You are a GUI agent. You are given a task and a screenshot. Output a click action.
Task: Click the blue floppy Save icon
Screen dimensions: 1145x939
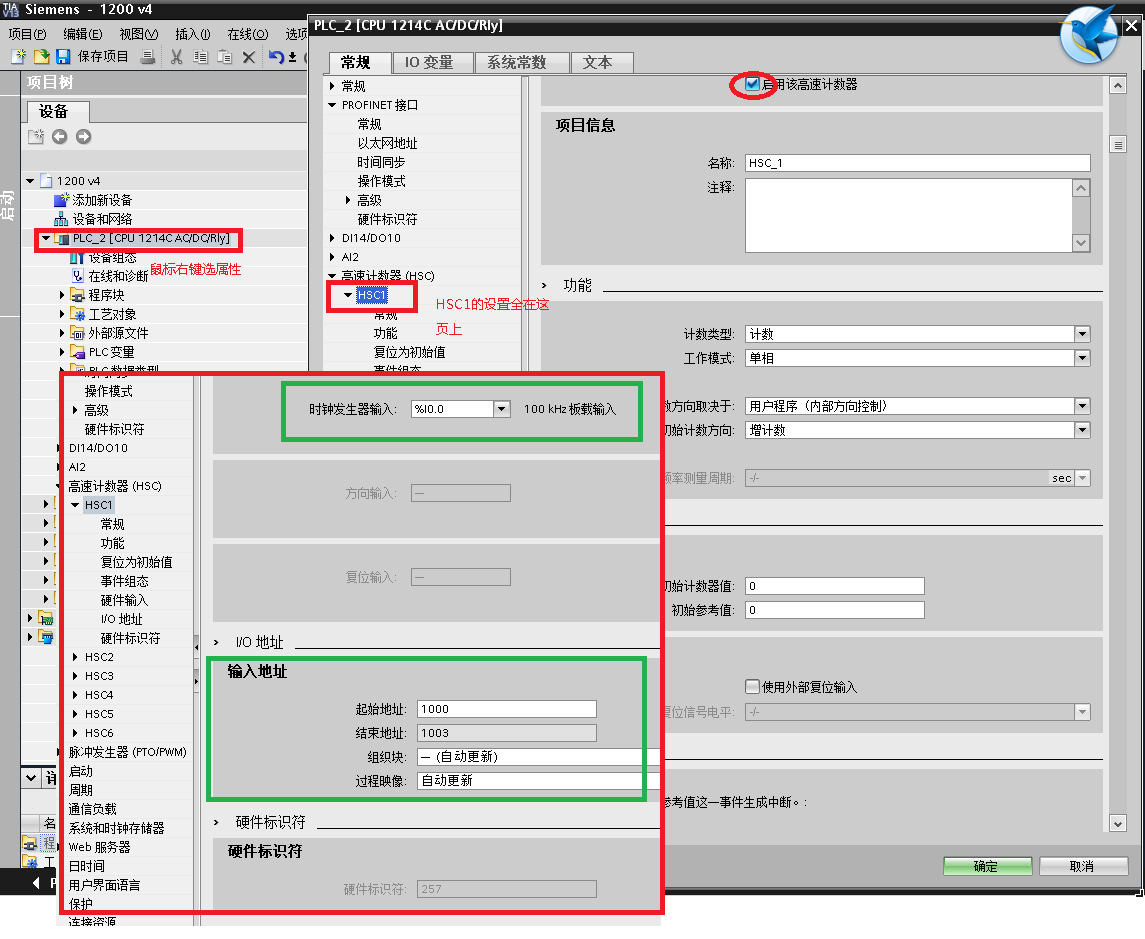coord(63,56)
